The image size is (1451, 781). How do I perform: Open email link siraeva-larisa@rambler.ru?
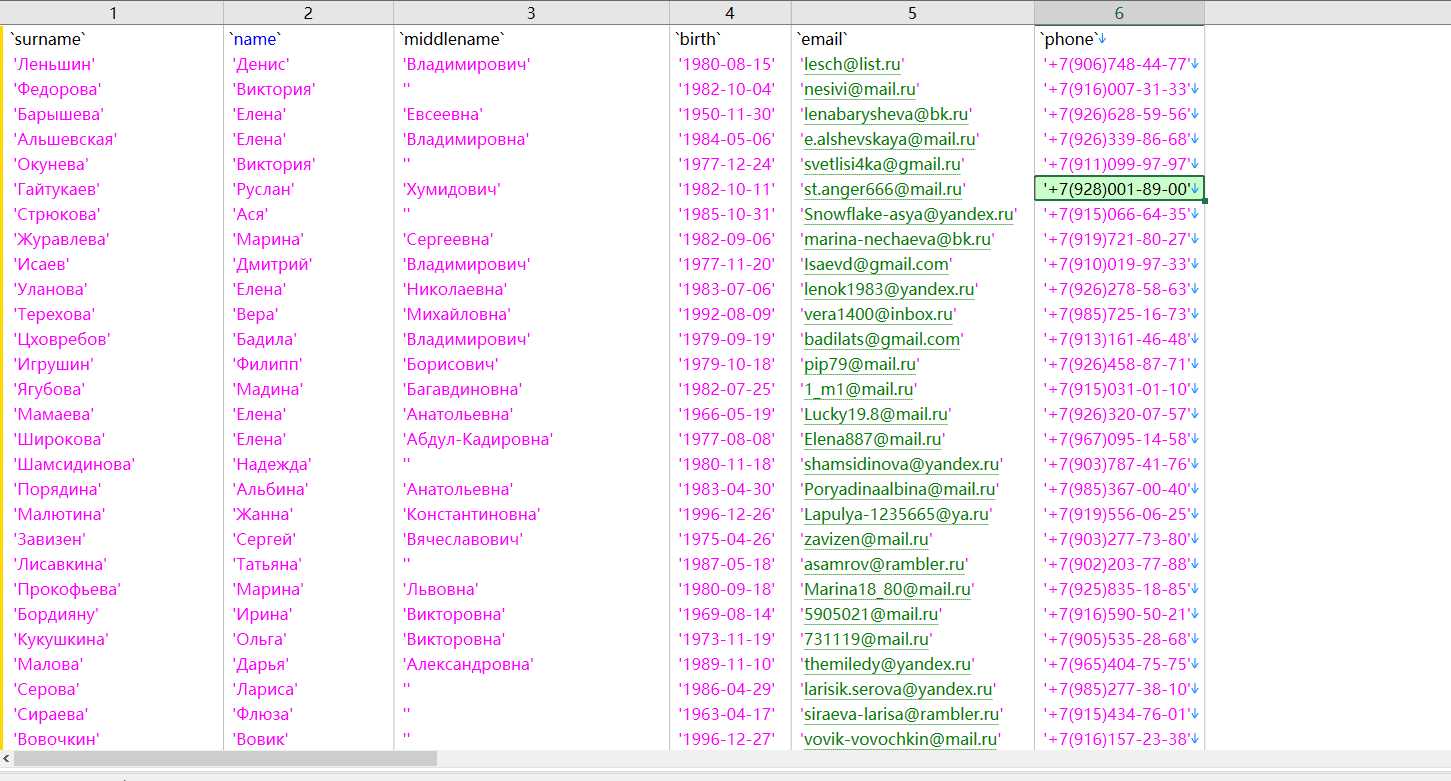pyautogui.click(x=902, y=714)
